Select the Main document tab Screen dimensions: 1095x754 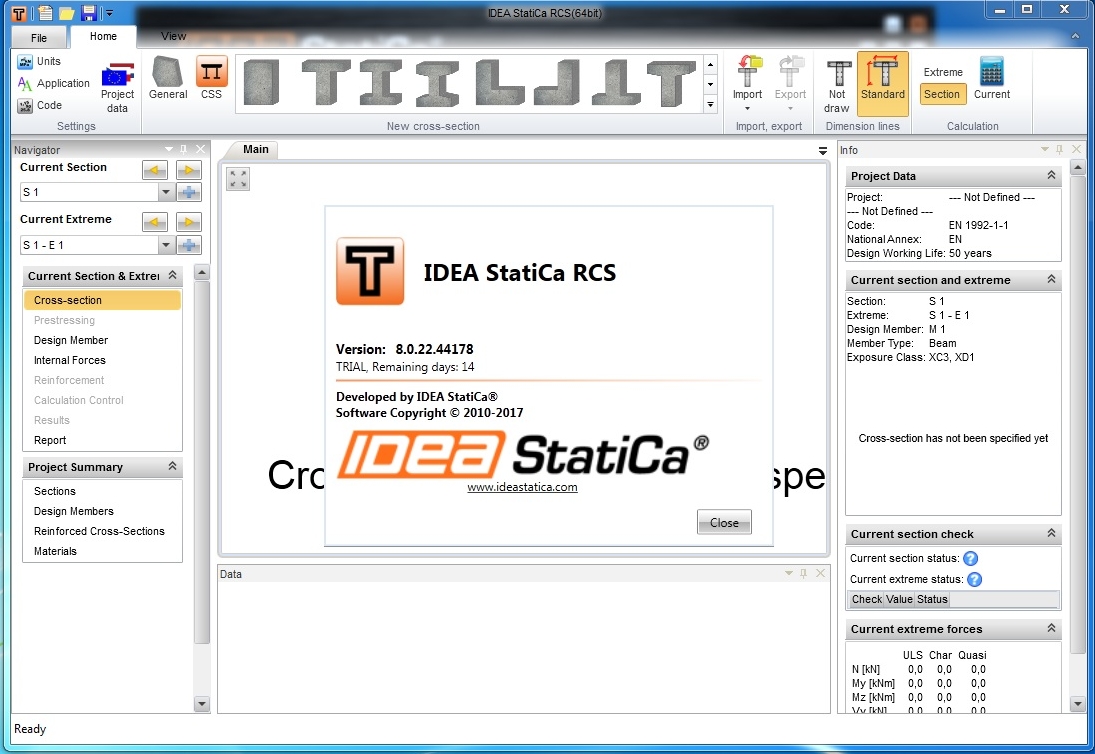[256, 149]
